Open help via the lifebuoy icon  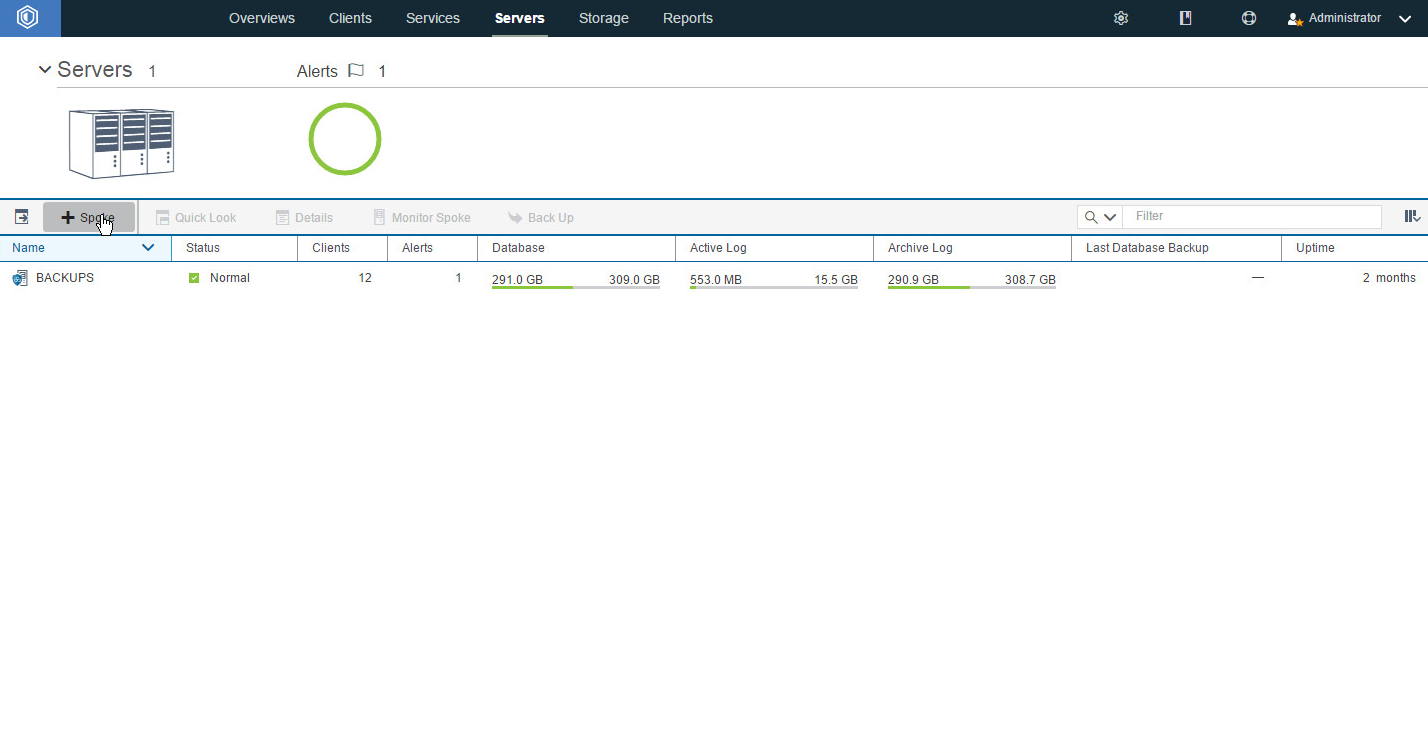[1249, 18]
